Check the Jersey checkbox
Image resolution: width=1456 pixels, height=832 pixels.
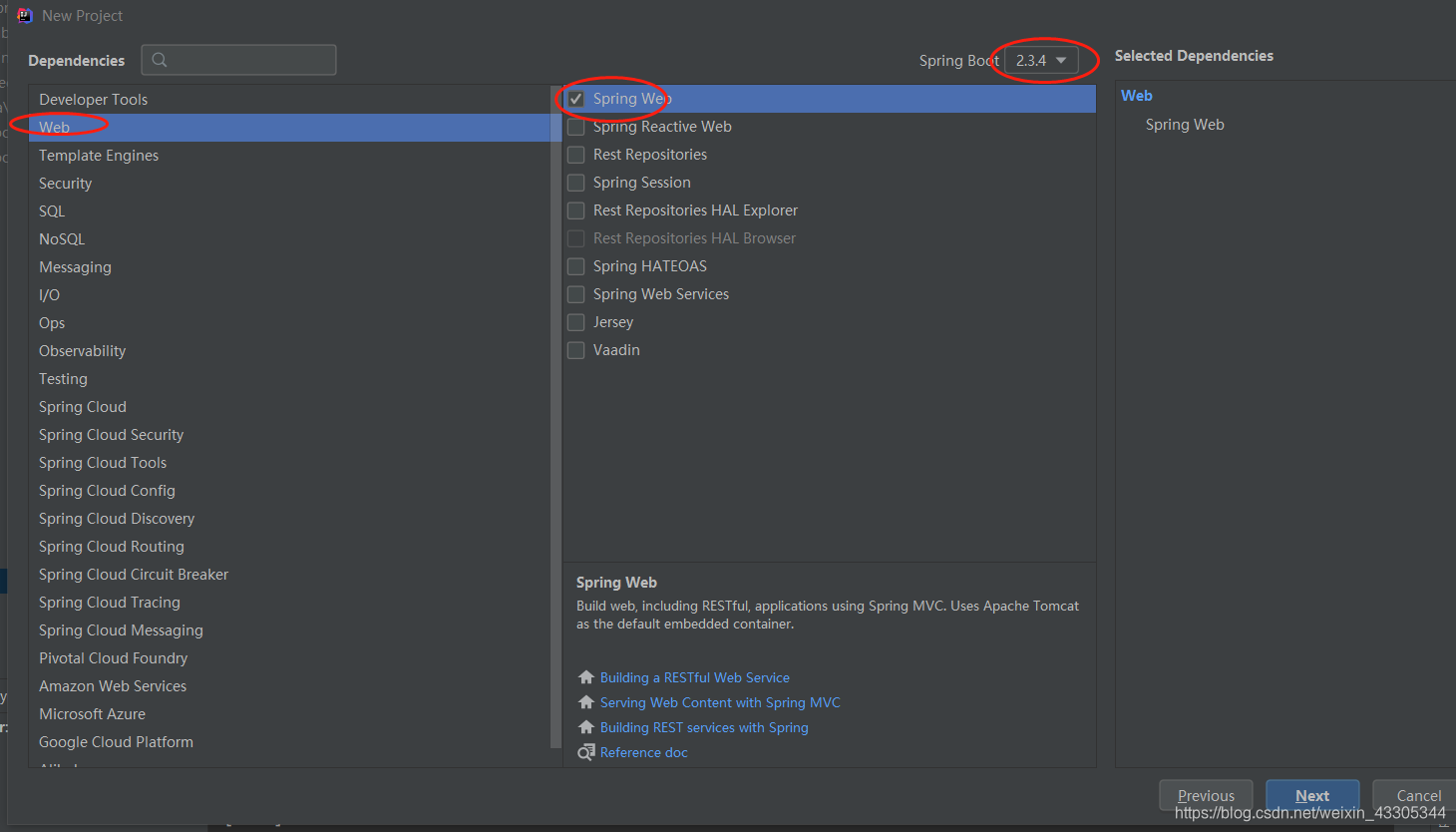[x=576, y=322]
